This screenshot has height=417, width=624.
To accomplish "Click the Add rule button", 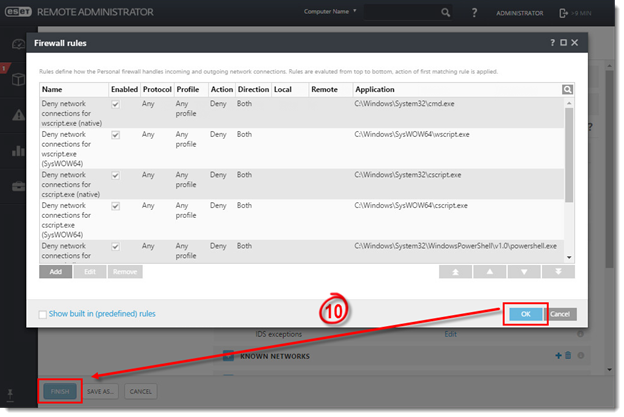I will 56,272.
